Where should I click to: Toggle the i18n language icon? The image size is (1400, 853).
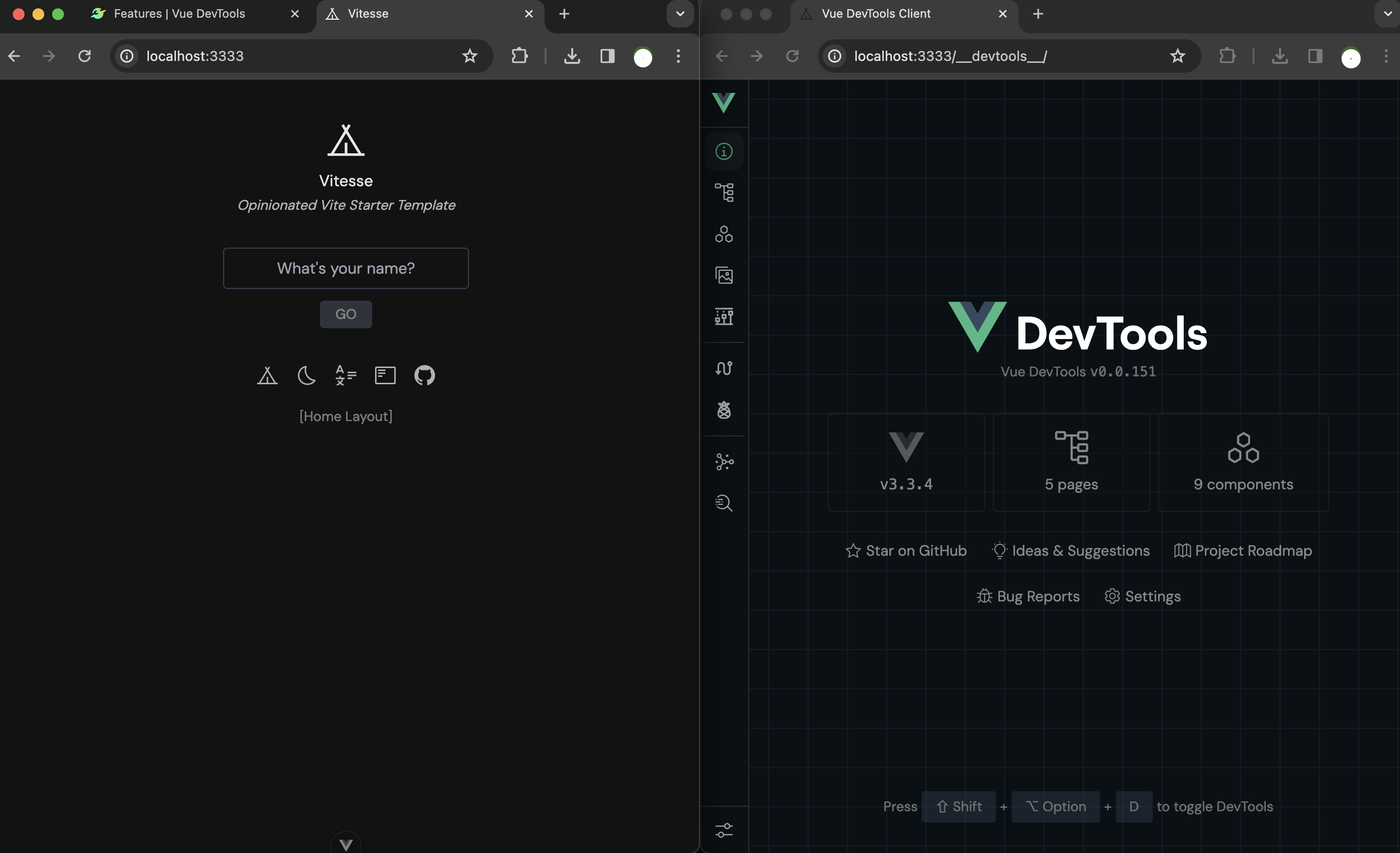pyautogui.click(x=345, y=375)
